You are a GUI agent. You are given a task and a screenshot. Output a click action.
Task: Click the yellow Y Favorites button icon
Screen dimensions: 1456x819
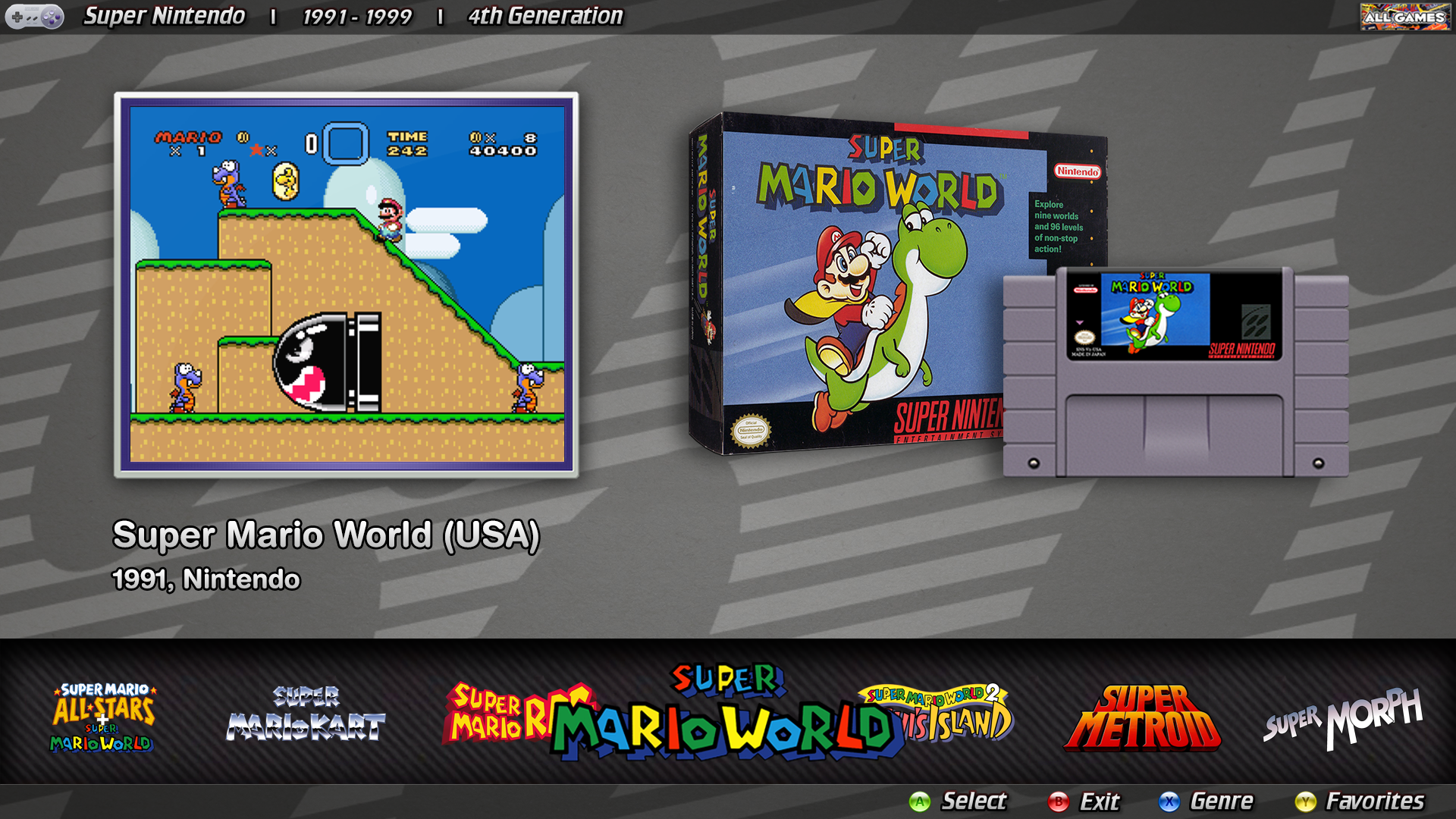click(x=1305, y=800)
